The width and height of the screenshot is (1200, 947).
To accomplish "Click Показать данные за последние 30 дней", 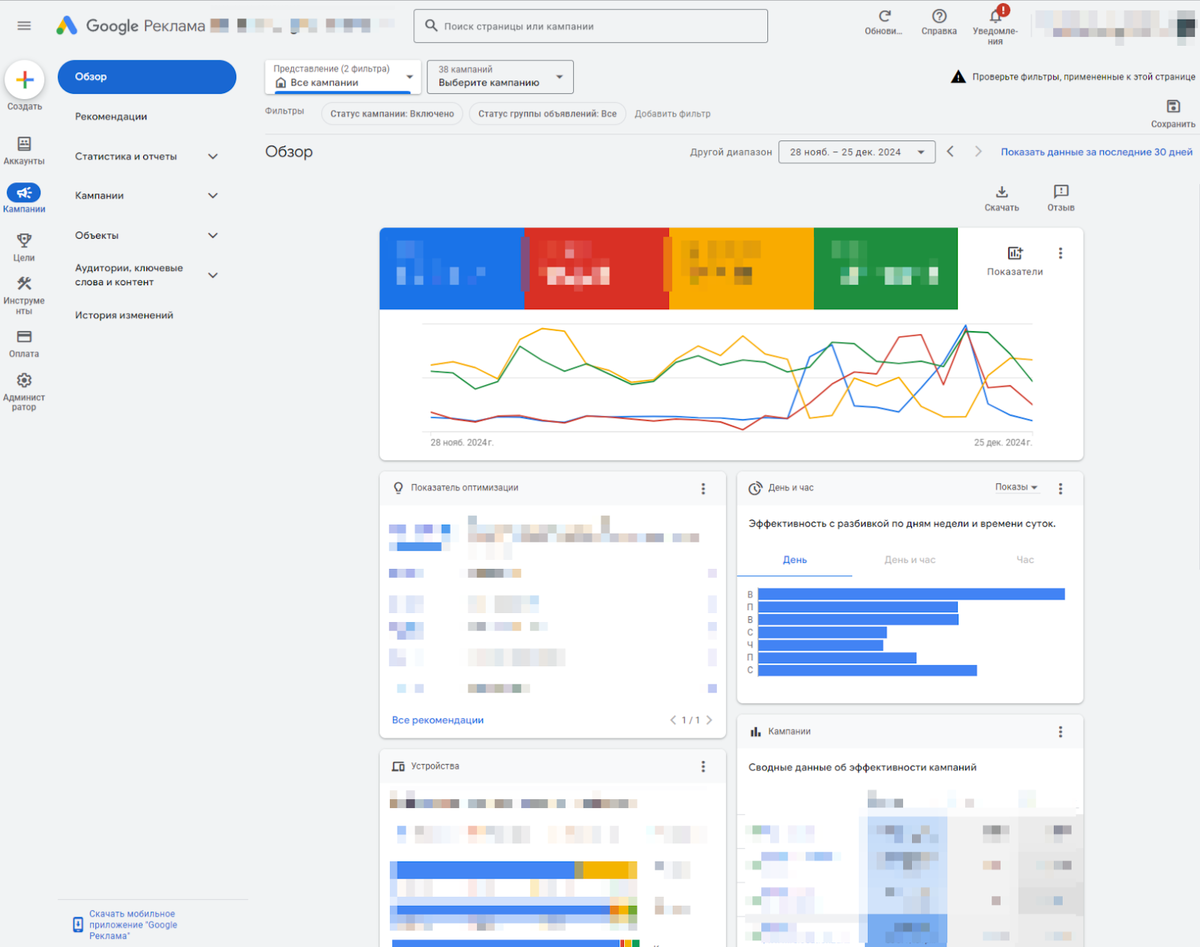I will pos(1097,152).
